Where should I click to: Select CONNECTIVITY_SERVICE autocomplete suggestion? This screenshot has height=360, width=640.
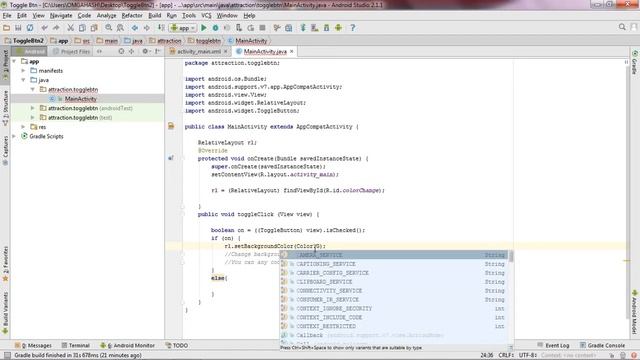[394, 291]
